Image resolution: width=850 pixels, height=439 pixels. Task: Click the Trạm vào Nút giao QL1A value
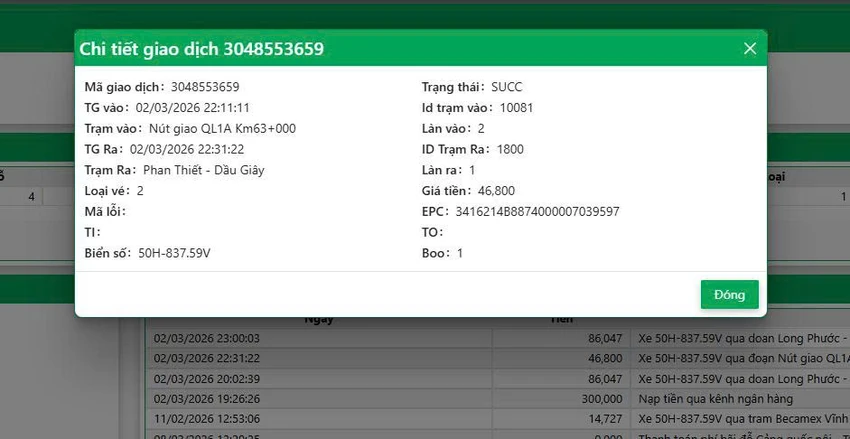click(222, 128)
